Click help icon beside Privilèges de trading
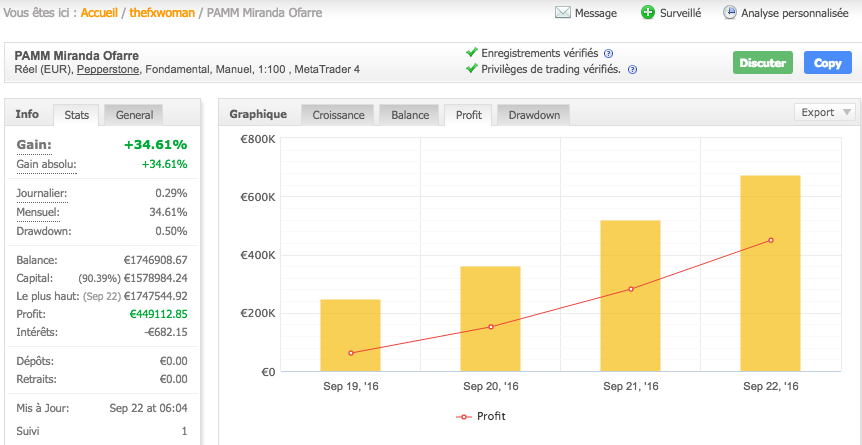 [x=632, y=70]
